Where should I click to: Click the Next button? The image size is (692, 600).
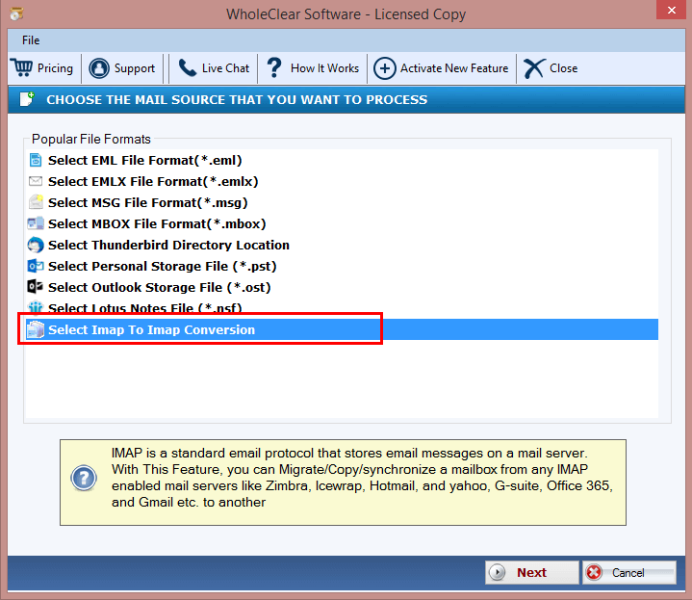(x=531, y=573)
